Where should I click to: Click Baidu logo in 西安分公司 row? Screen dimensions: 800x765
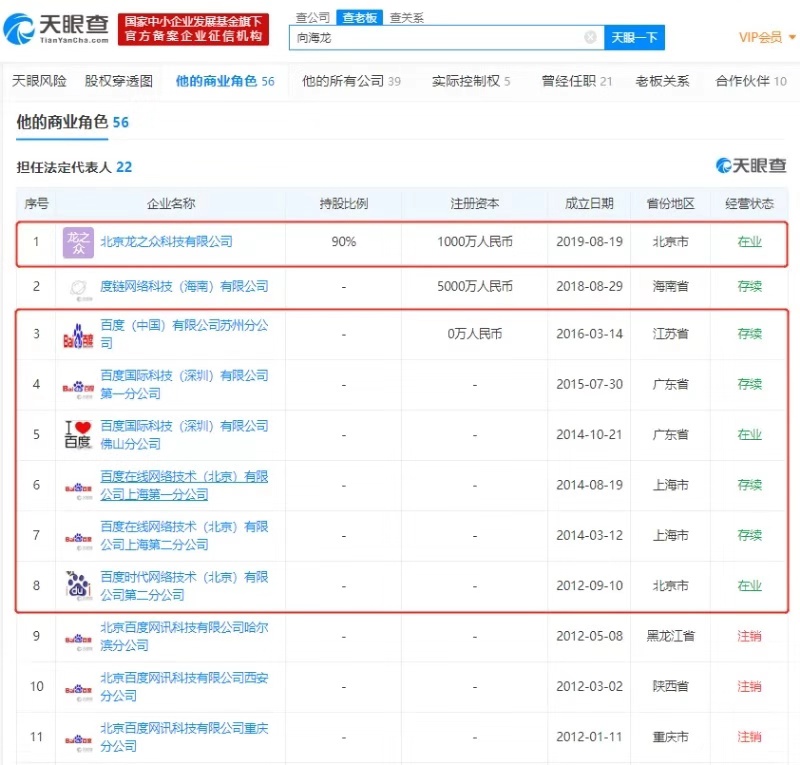point(78,691)
